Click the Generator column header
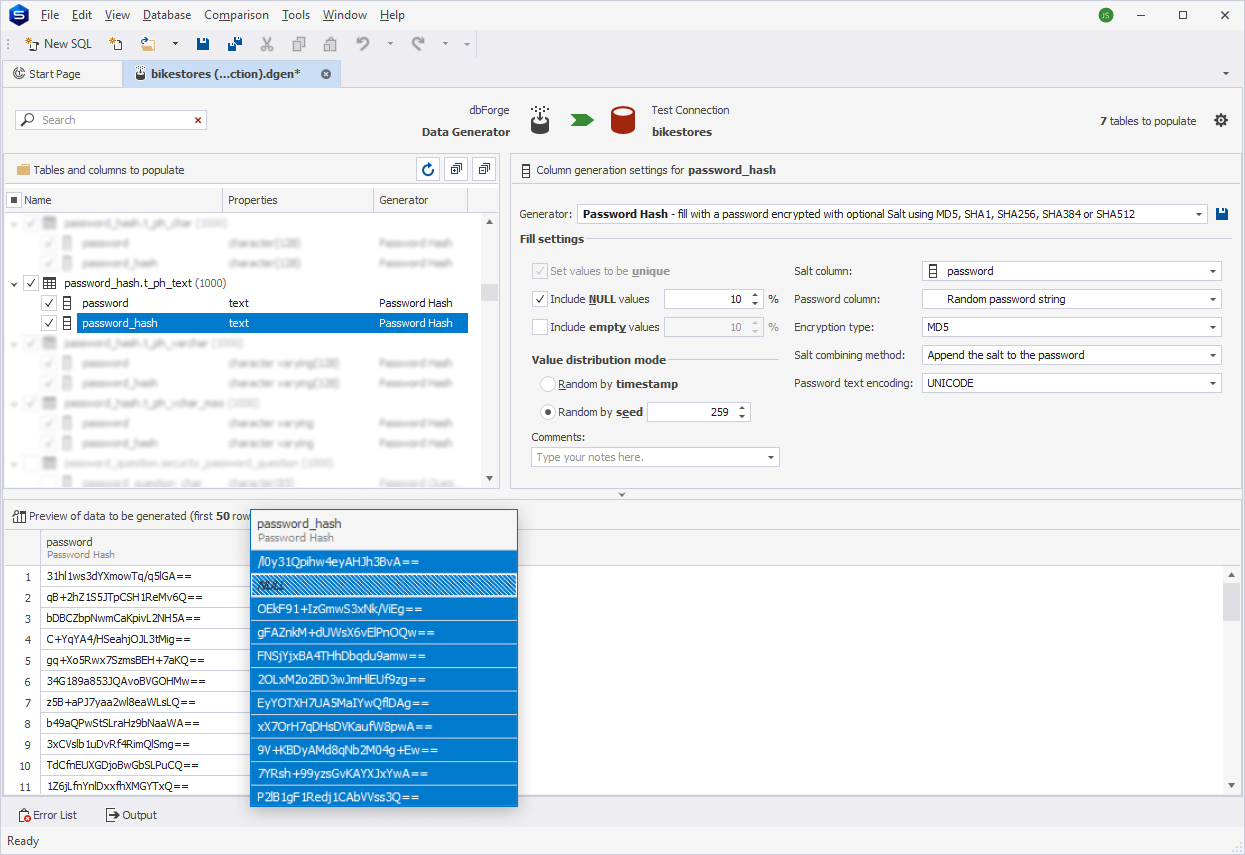Image resolution: width=1245 pixels, height=855 pixels. 420,200
